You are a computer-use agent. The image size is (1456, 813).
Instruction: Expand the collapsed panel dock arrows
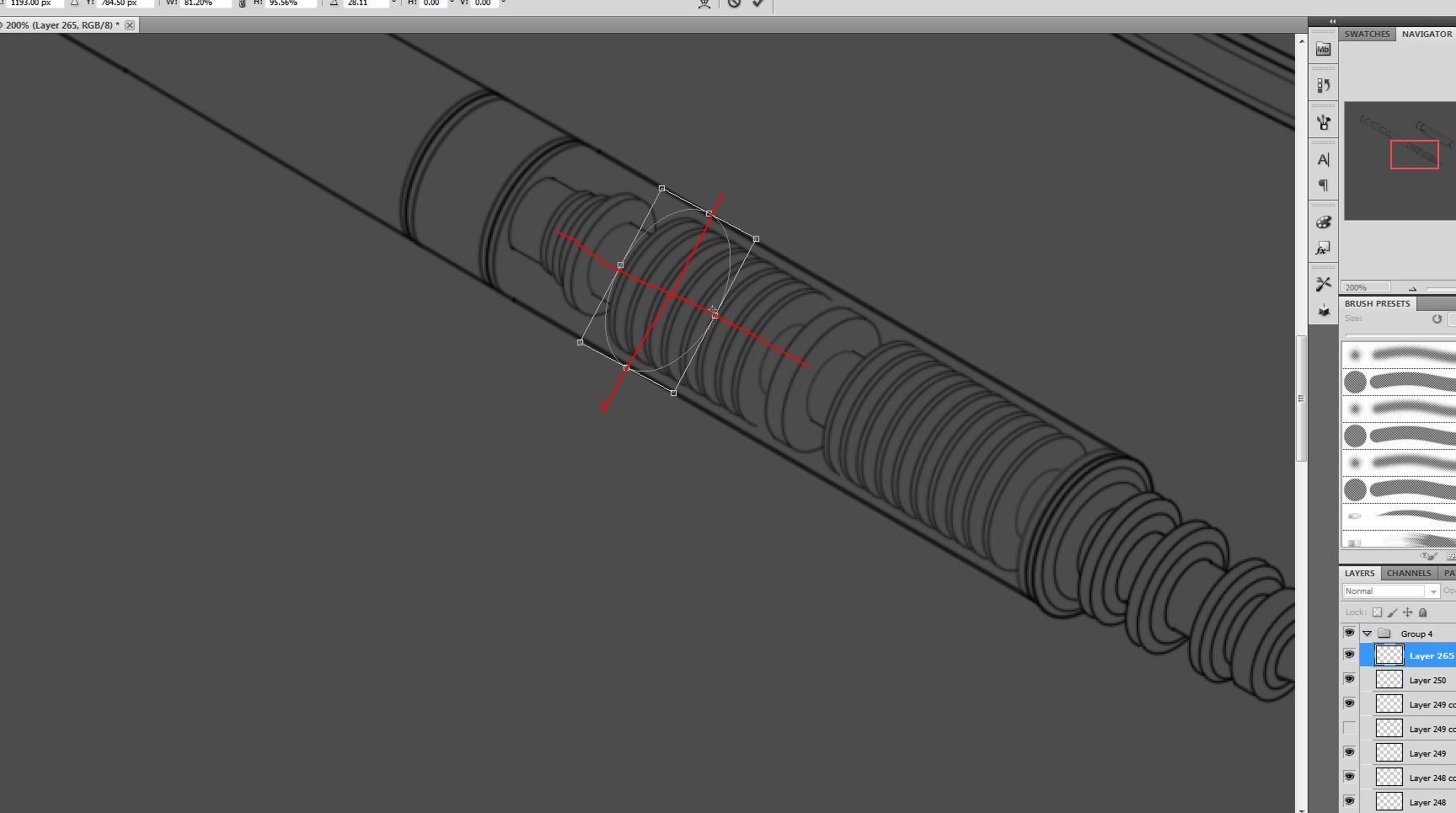[x=1332, y=21]
